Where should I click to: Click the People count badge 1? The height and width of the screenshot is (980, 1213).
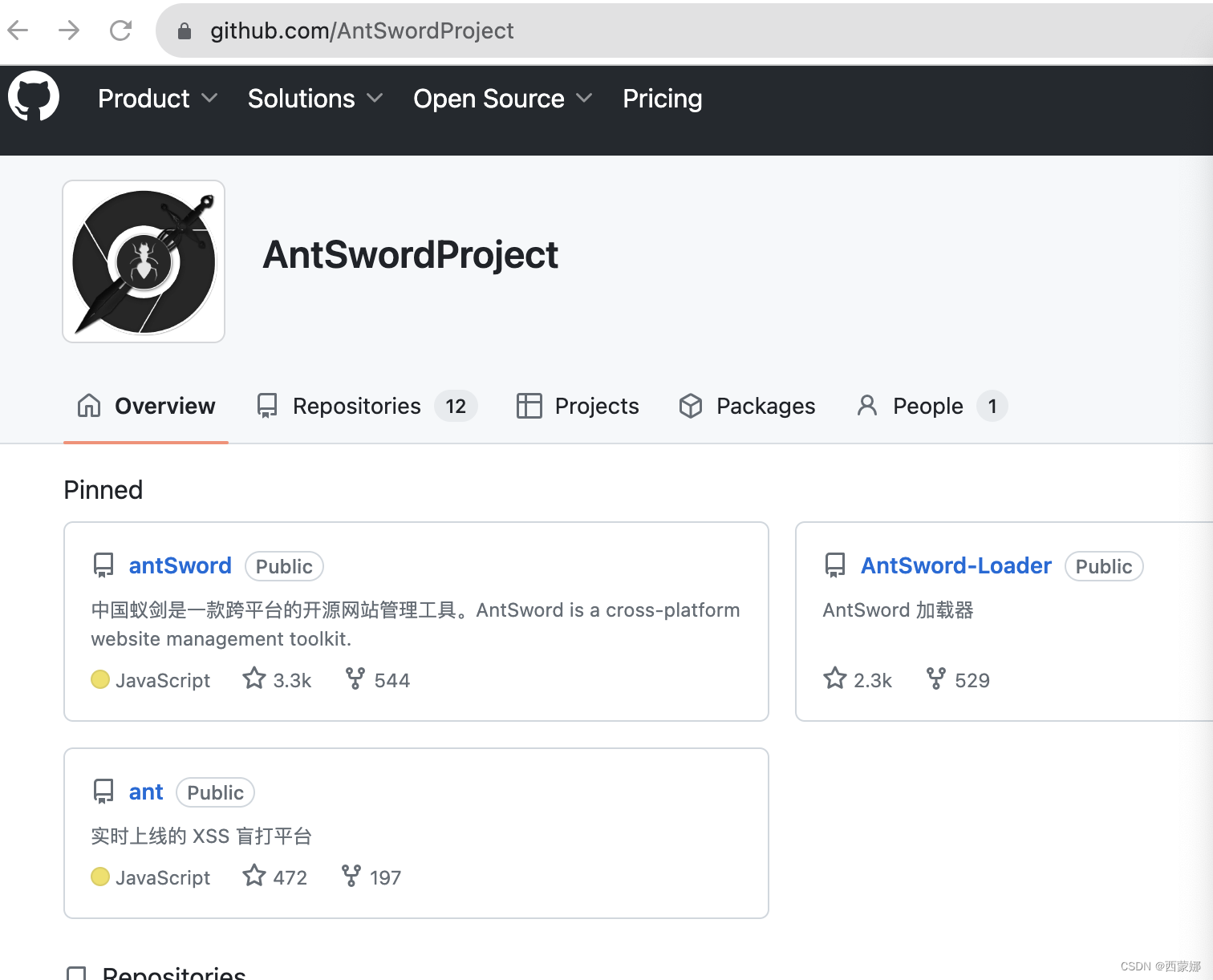point(992,406)
